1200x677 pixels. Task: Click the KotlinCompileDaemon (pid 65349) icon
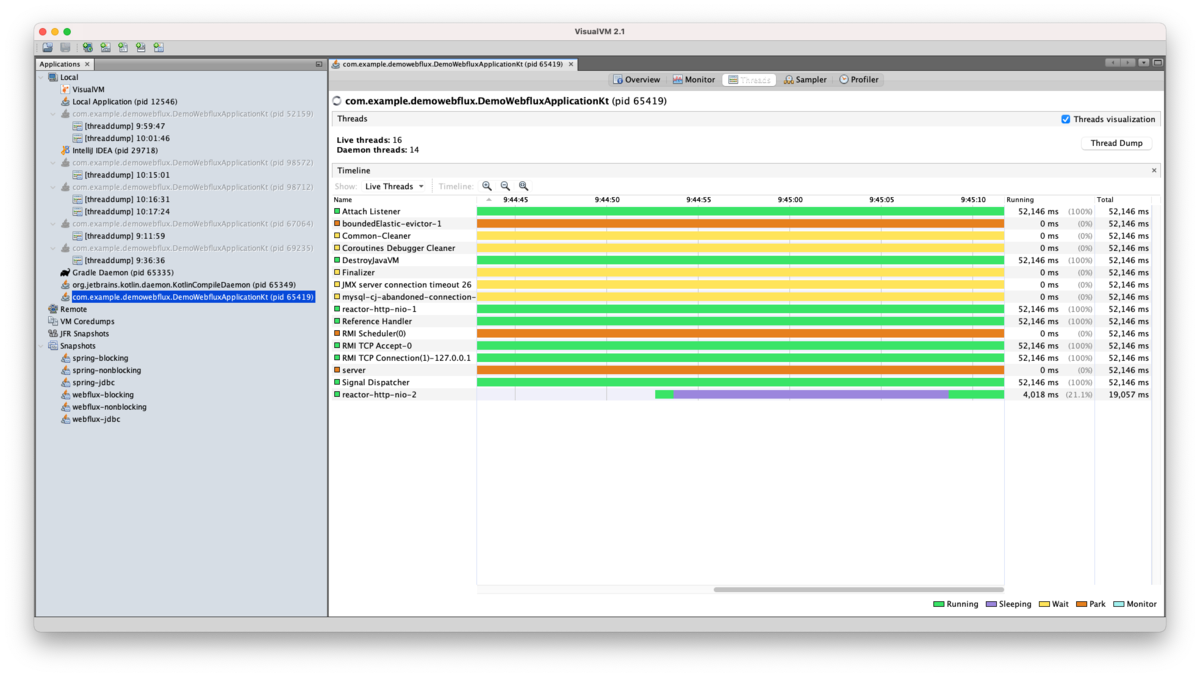65,285
